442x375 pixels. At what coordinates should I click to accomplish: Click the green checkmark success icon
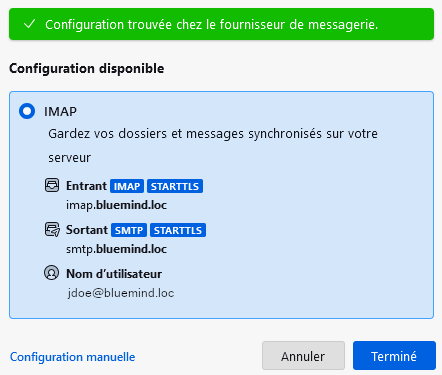coord(30,24)
